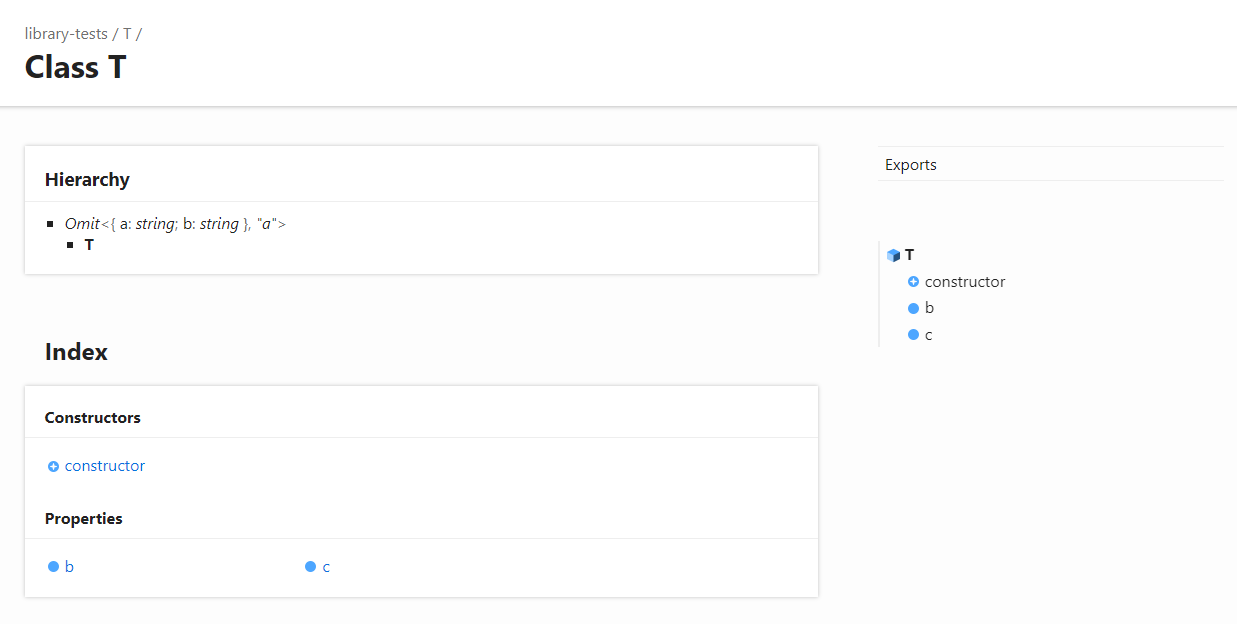Viewport: 1237px width, 624px height.
Task: Click the blue cube icon beside T in Exports
Action: pyautogui.click(x=893, y=255)
